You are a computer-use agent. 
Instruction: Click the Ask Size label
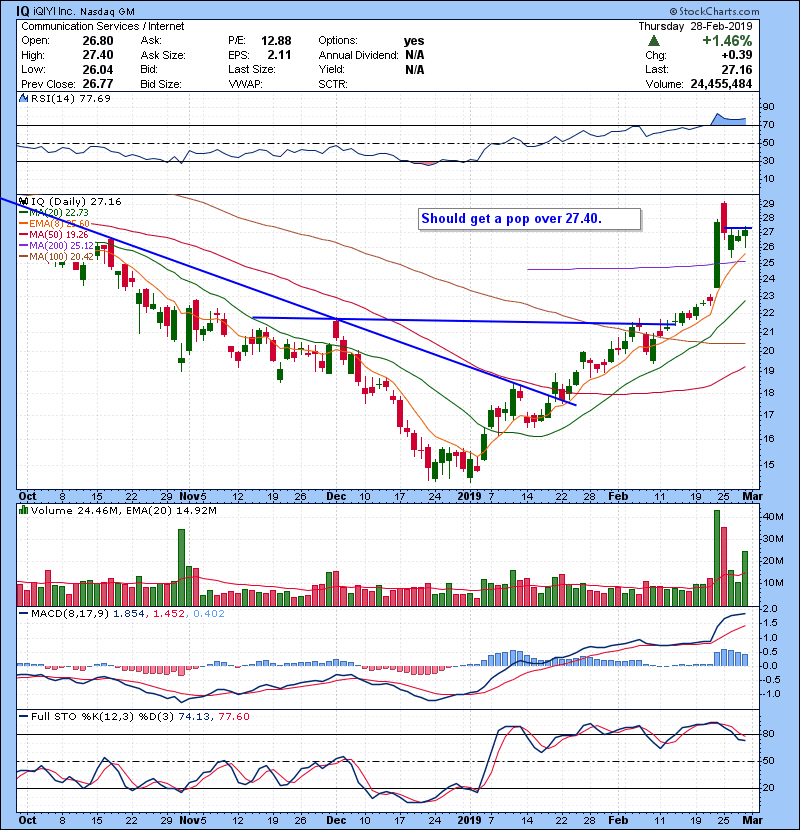coord(163,55)
